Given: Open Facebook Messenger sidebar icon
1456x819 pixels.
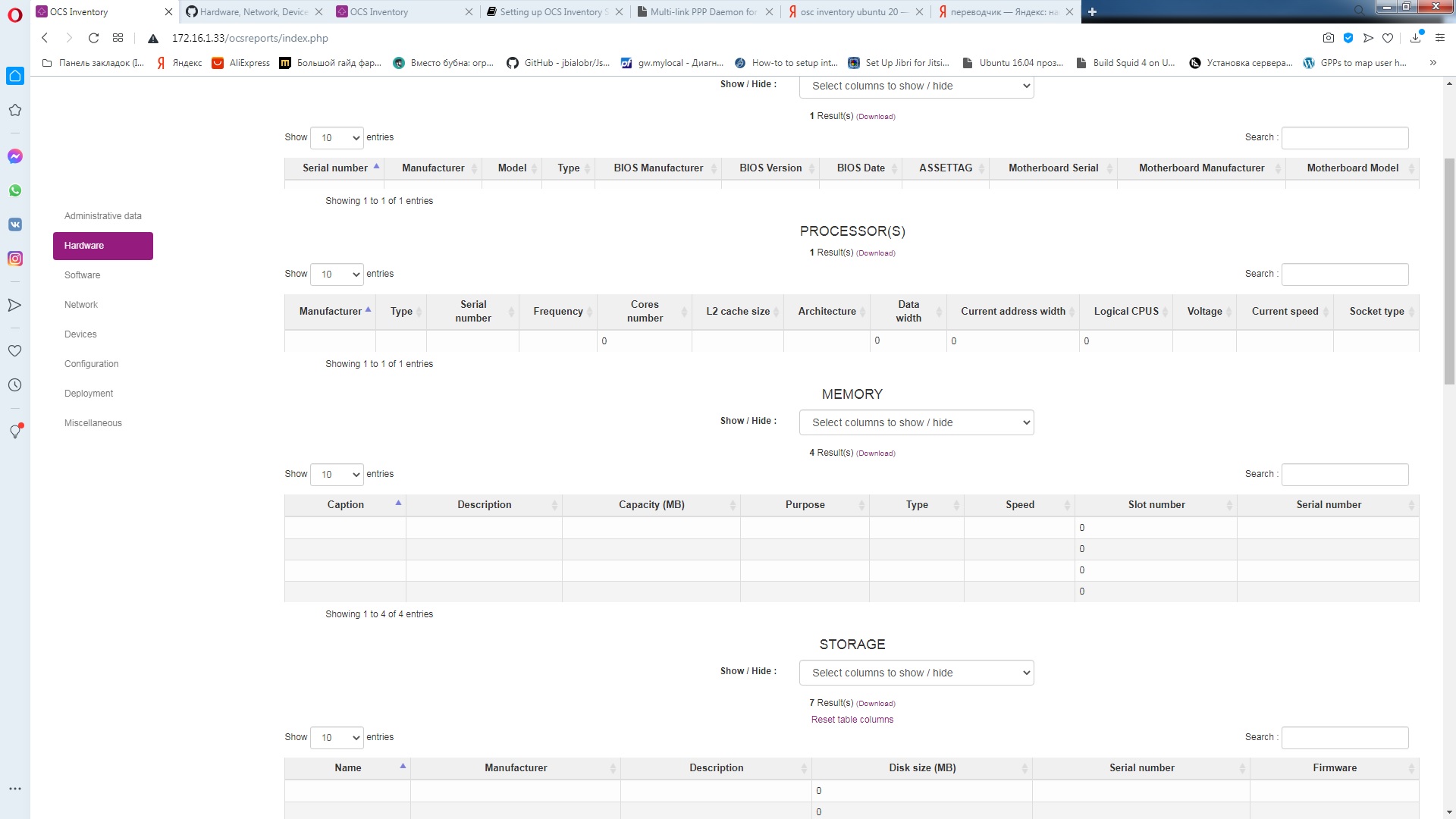Looking at the screenshot, I should click(x=15, y=156).
